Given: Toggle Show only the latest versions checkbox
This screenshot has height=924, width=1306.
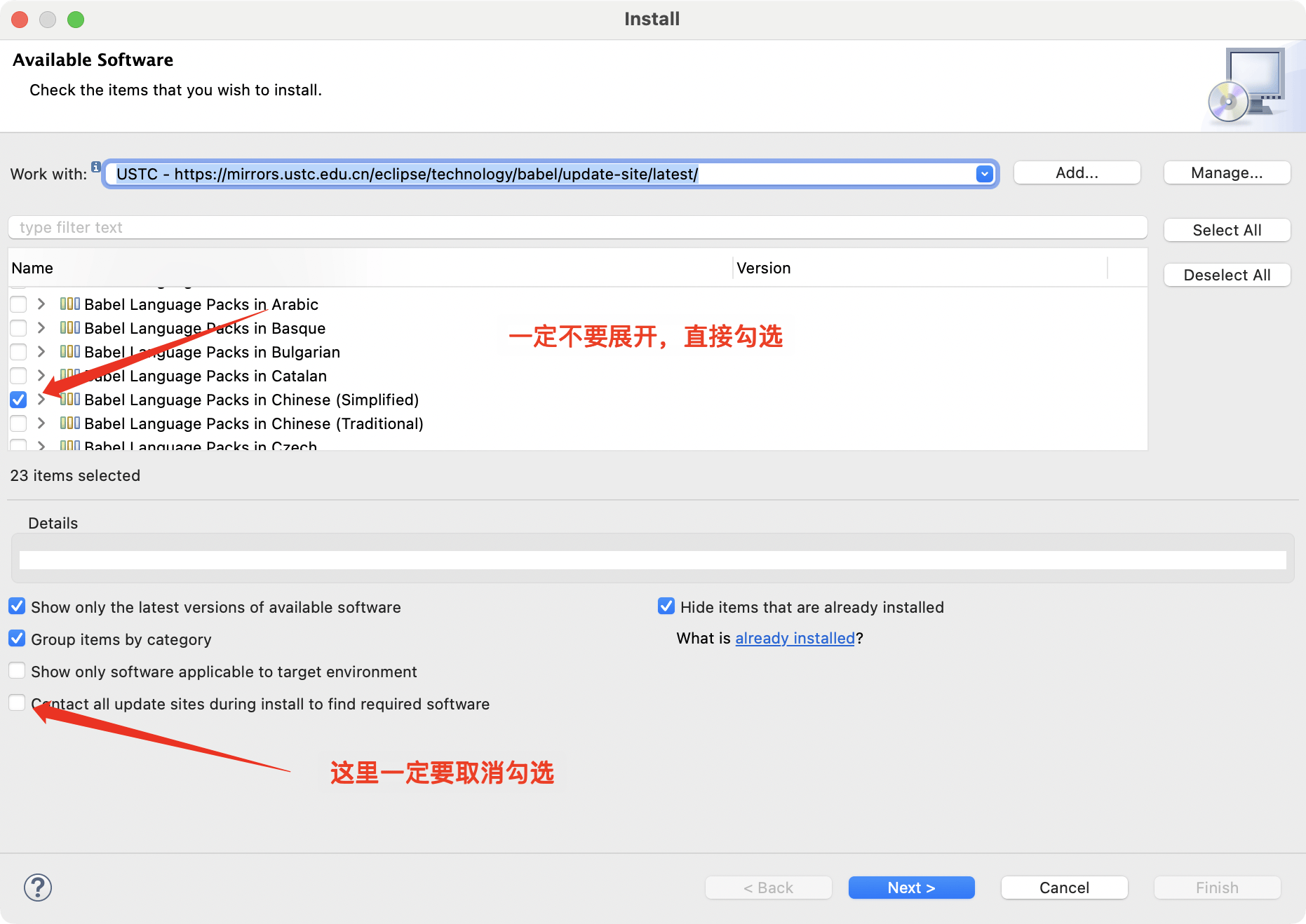Looking at the screenshot, I should click(17, 606).
